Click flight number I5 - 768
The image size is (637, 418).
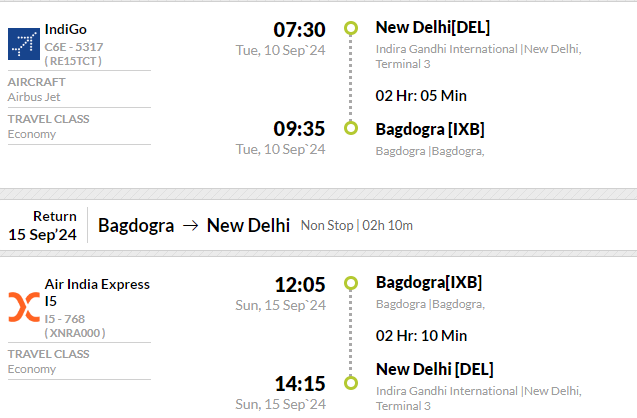point(65,319)
